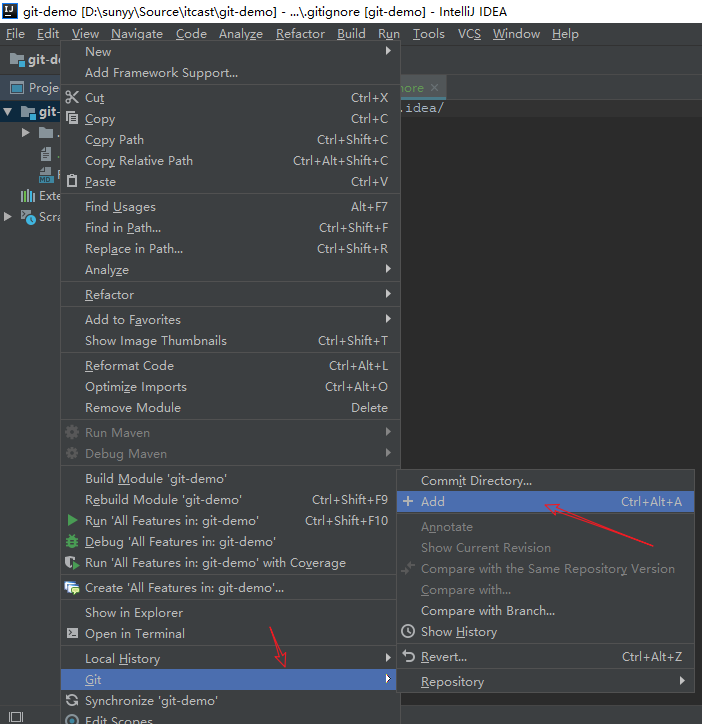Click the Debug bug icon
The image size is (702, 724).
(x=72, y=542)
